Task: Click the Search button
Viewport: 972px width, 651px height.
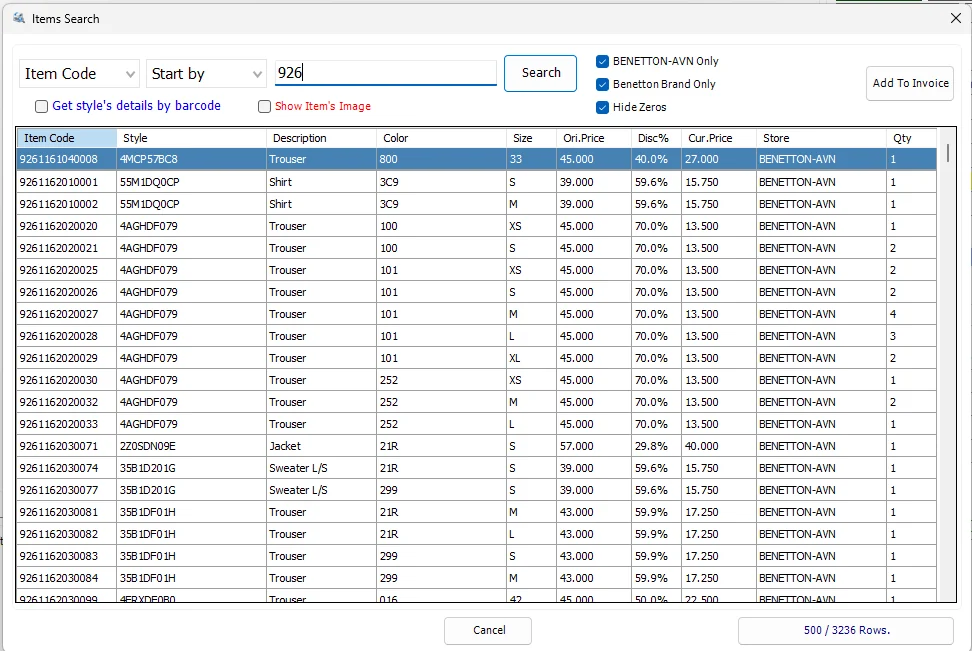Action: [541, 73]
